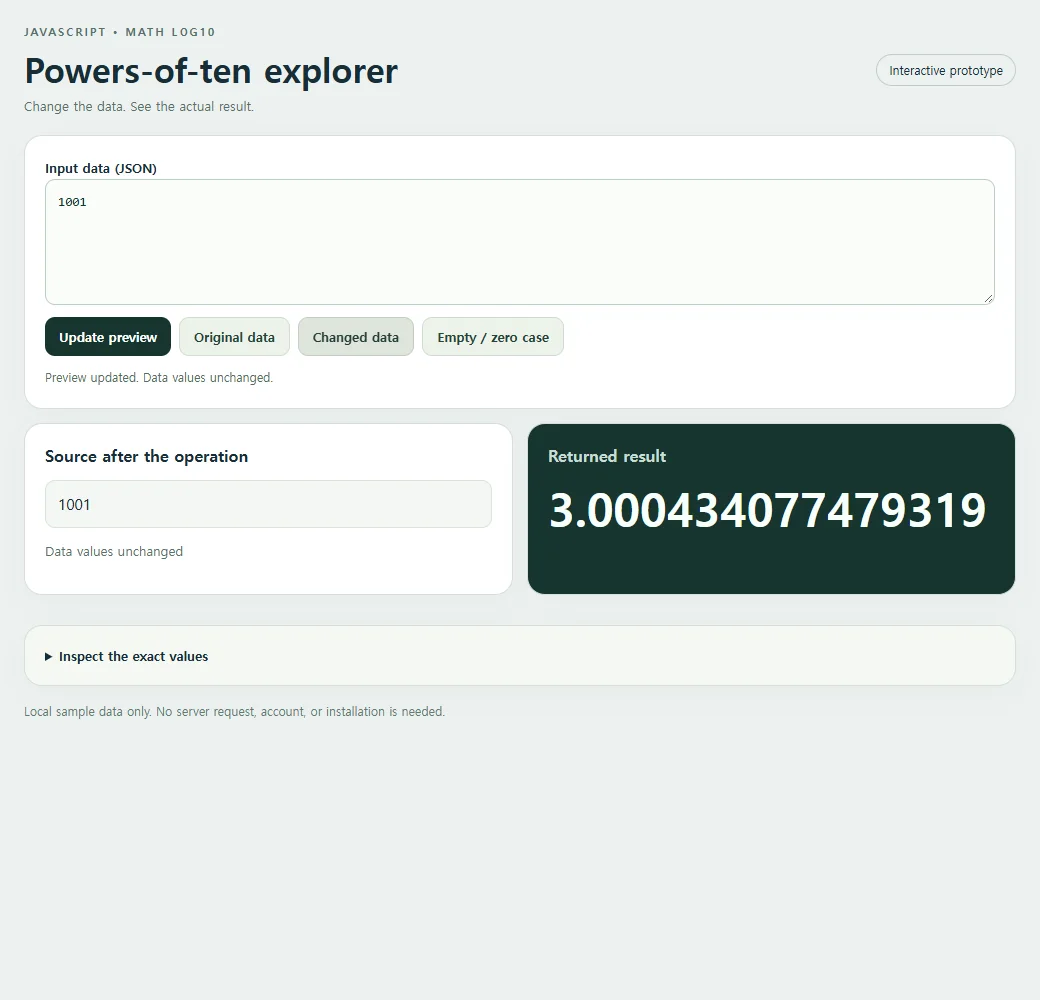Click the Data values unchanged note under source
The image size is (1040, 1000).
114,551
